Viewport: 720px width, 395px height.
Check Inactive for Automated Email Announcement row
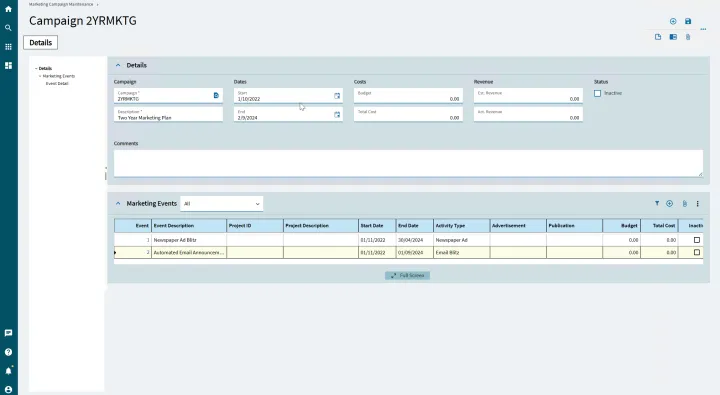point(697,252)
